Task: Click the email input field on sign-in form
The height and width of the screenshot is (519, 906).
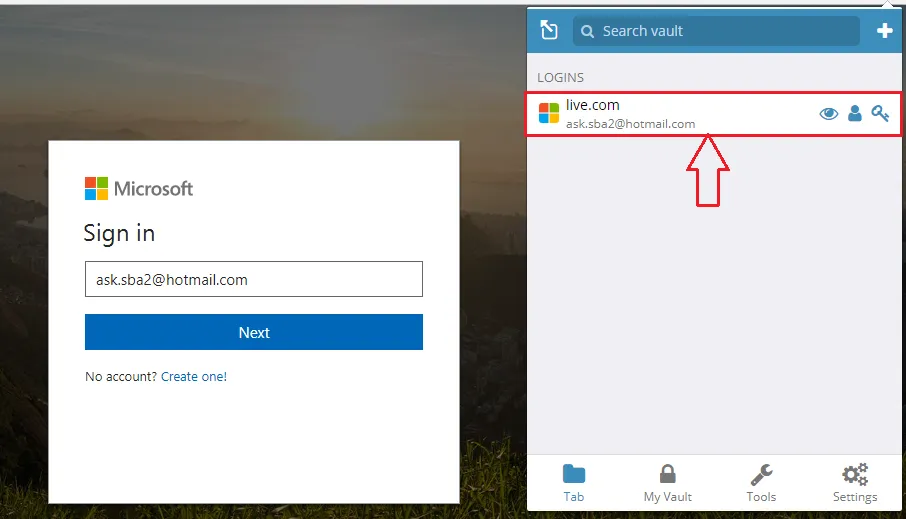Action: tap(254, 279)
